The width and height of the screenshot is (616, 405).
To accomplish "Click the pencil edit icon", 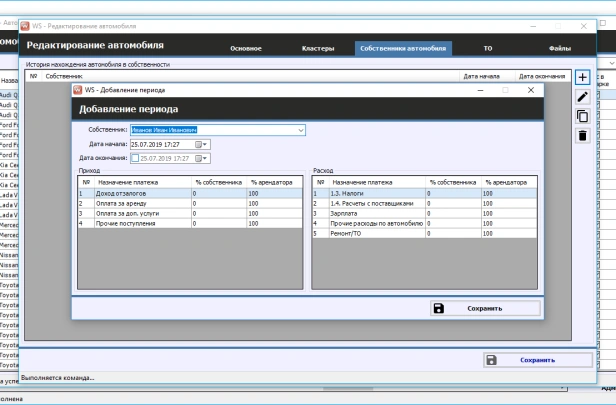I will pos(582,96).
